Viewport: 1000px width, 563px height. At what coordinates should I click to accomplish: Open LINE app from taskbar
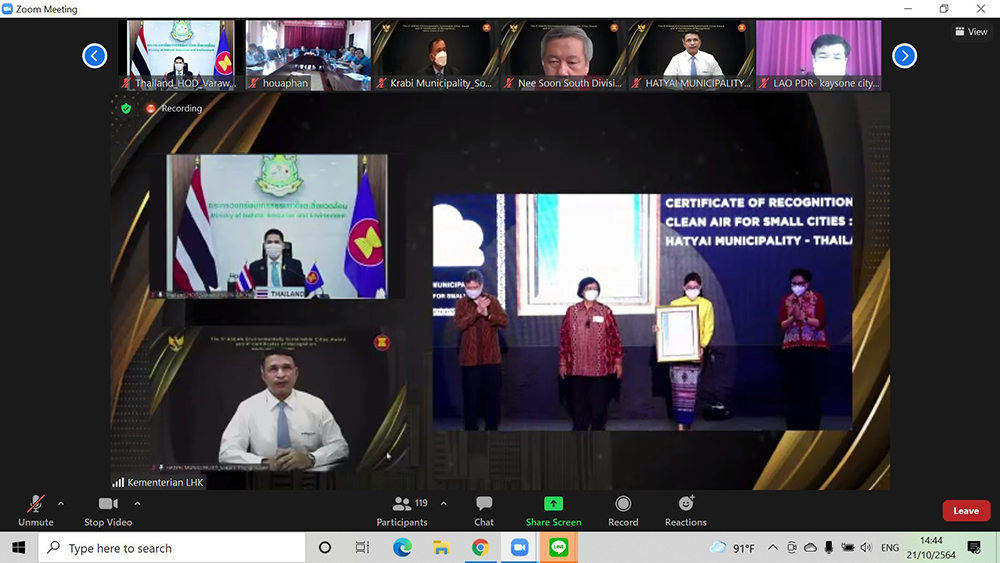[x=559, y=548]
